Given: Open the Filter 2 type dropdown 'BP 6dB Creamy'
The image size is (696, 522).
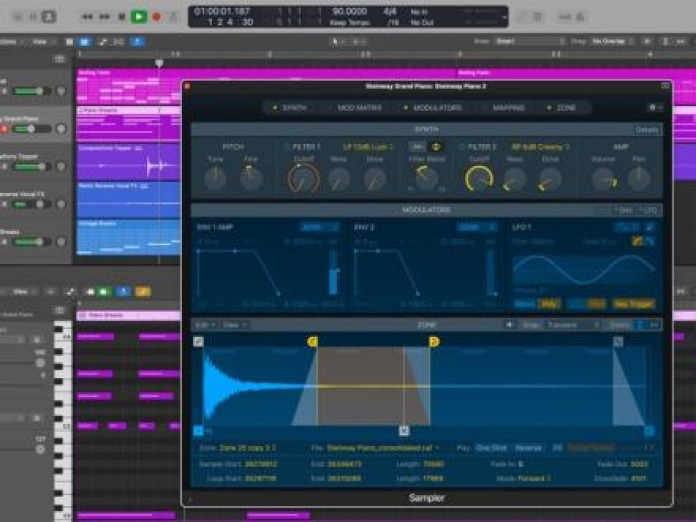Looking at the screenshot, I should tap(541, 146).
